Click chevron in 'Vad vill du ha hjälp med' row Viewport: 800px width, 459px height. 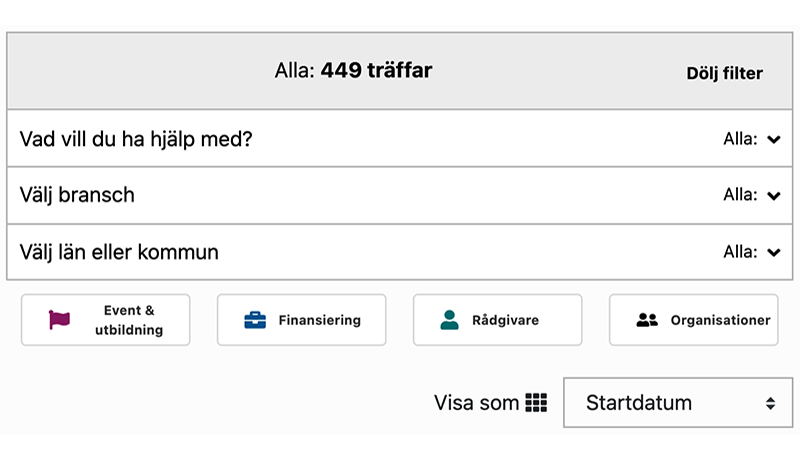[773, 140]
